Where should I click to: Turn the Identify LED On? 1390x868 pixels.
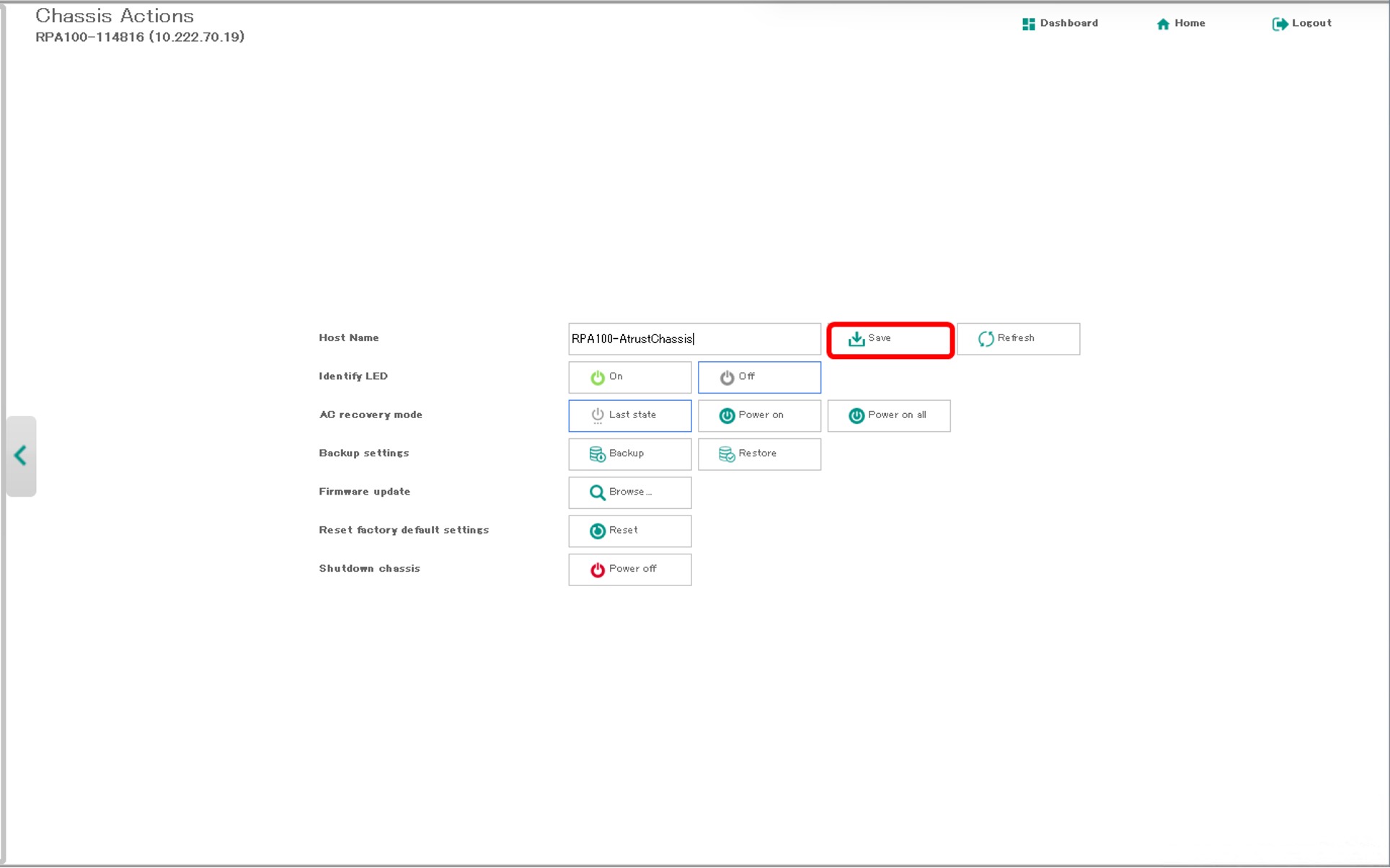(629, 377)
